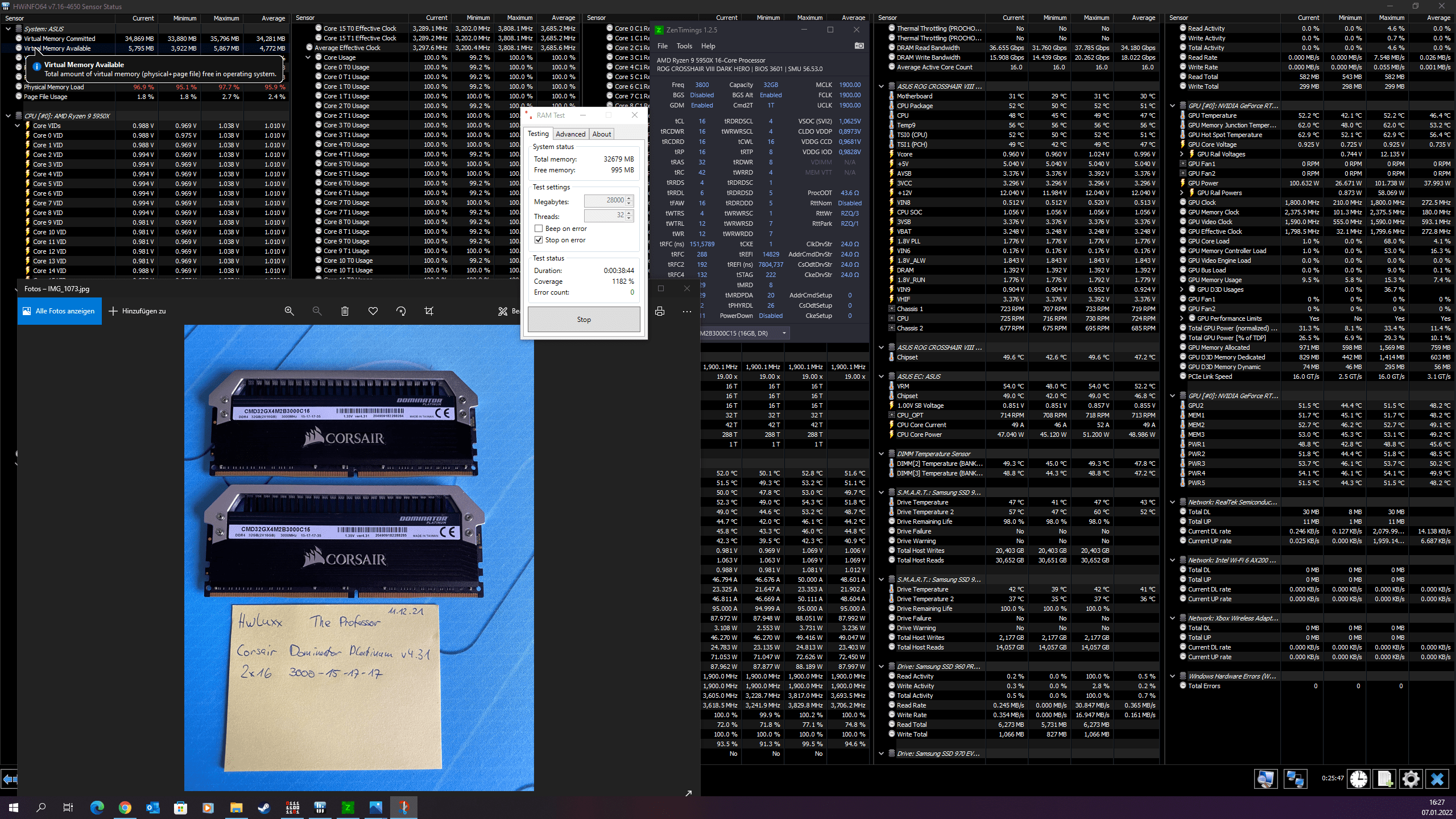
Task: Open ZenTimings DIMM module dropdown
Action: [784, 333]
